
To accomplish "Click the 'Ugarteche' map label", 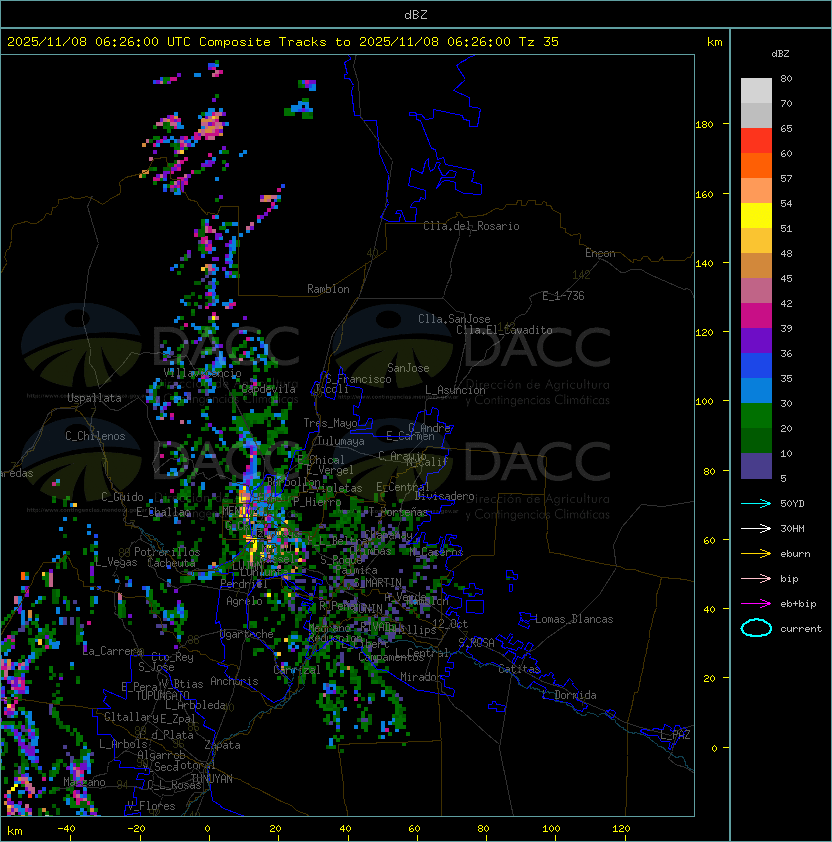I will [247, 634].
